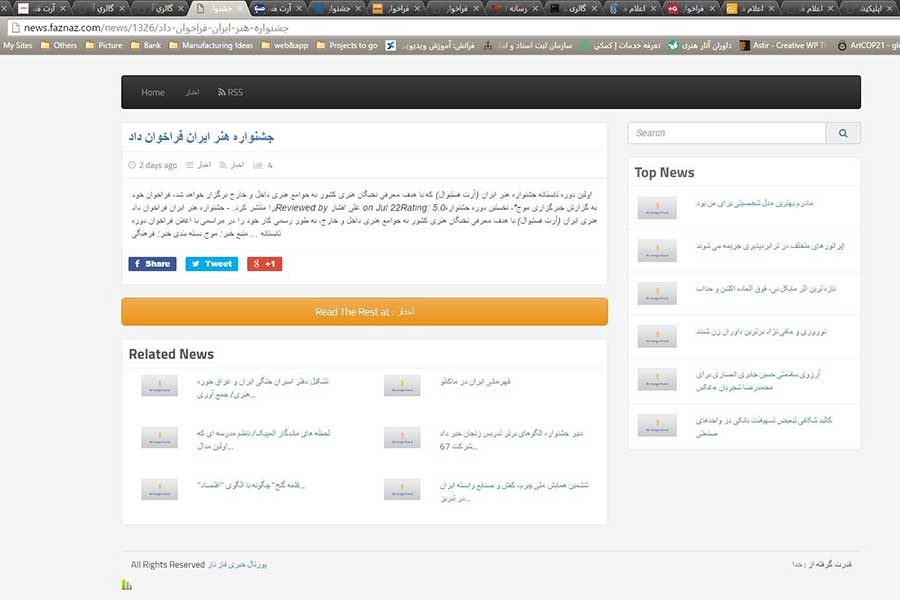Click the search magnifier button
Viewport: 900px width, 600px height.
pos(842,133)
